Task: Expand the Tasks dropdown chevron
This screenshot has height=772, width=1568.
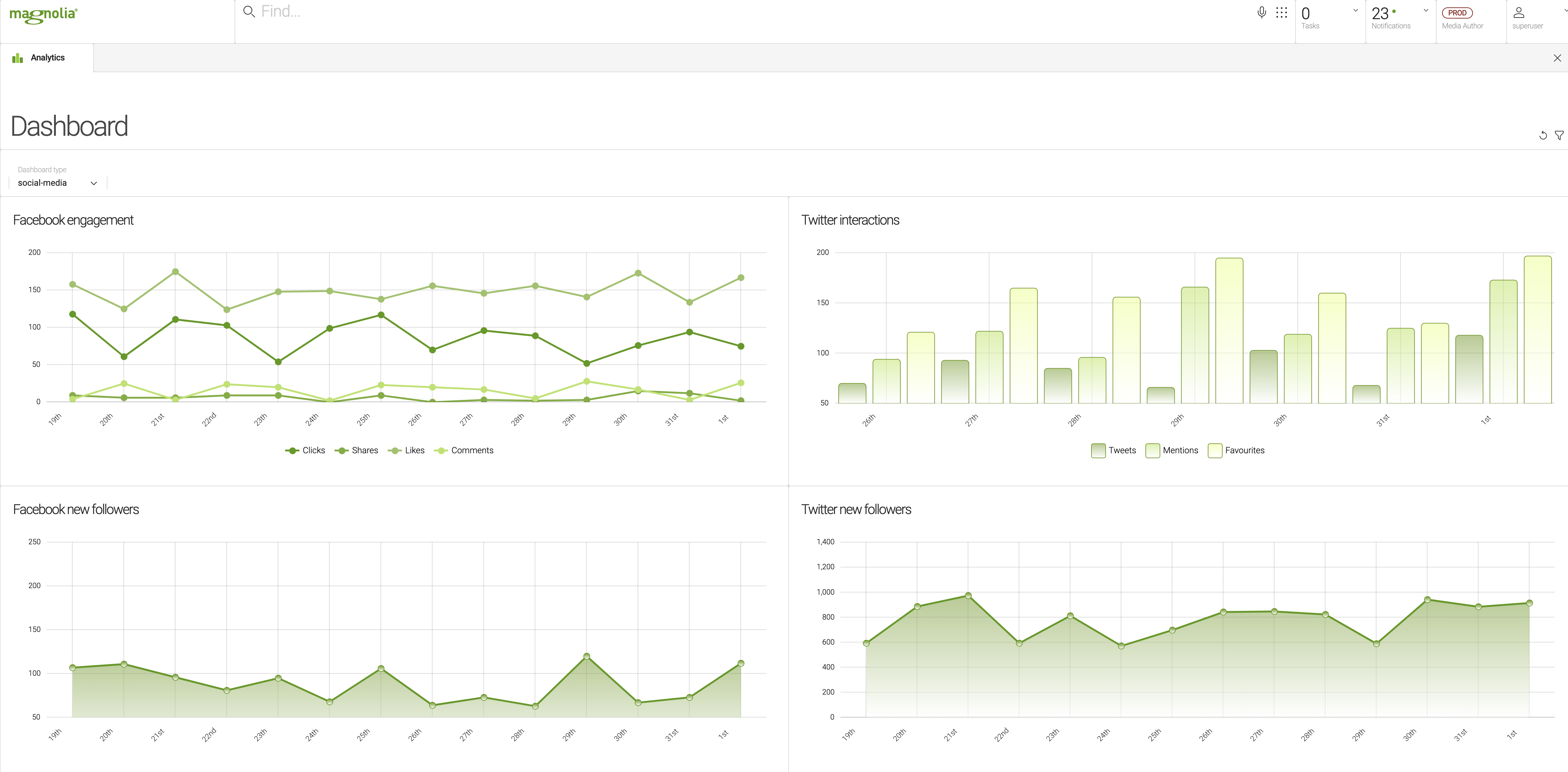Action: (x=1355, y=10)
